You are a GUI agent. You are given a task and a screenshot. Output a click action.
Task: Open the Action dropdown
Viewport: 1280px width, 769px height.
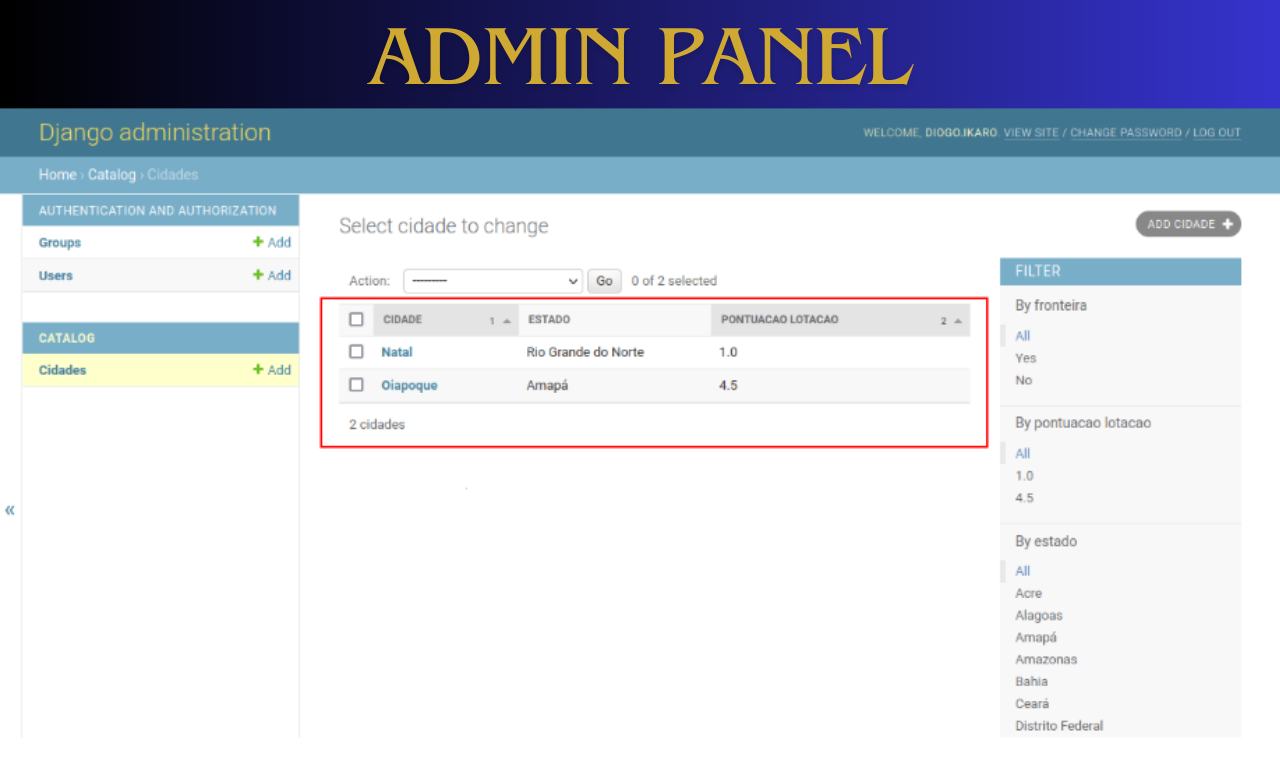492,281
